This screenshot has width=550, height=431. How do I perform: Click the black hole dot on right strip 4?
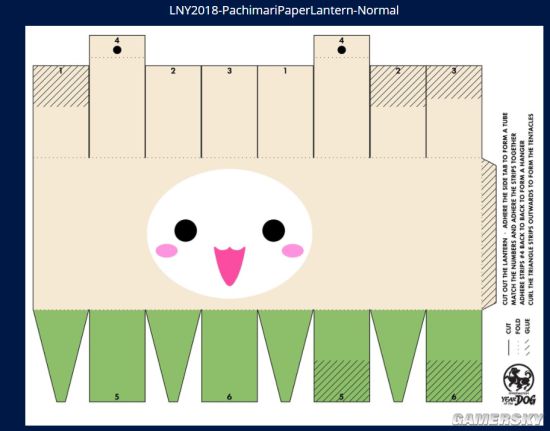(342, 50)
